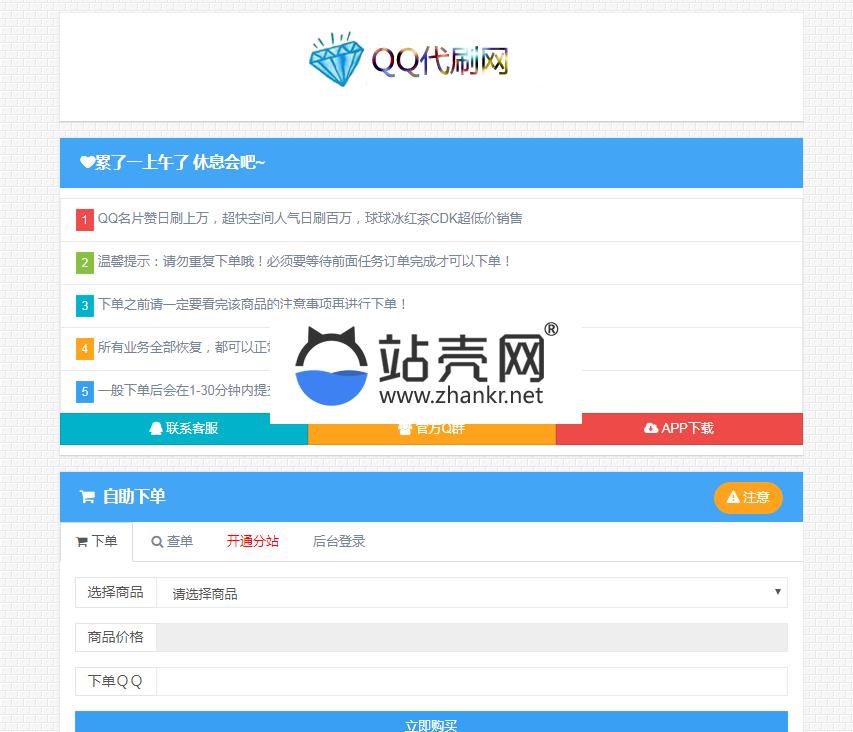Click the orange 注意 warning button
Image resolution: width=853 pixels, height=732 pixels.
[748, 497]
